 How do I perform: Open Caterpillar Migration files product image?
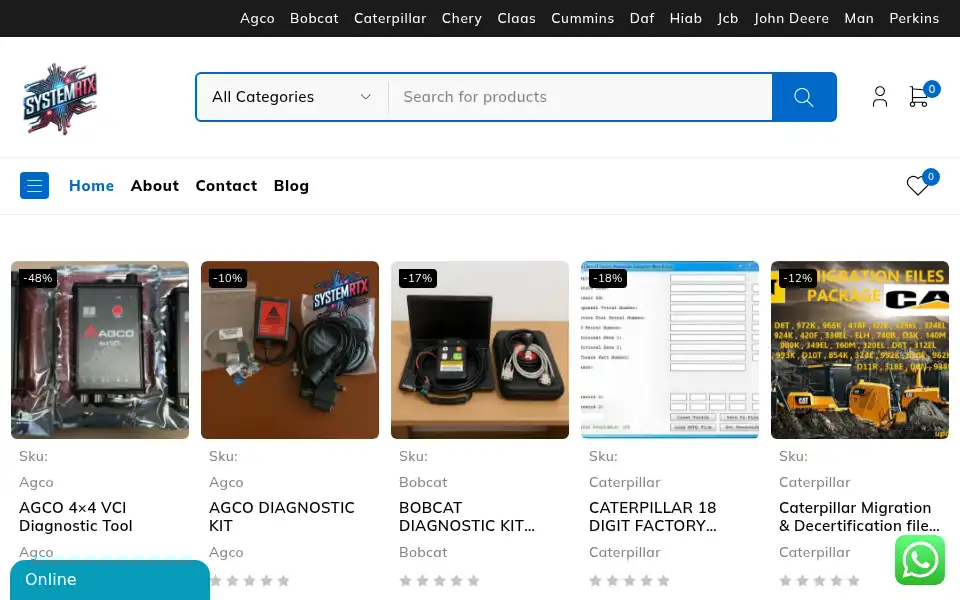[860, 350]
